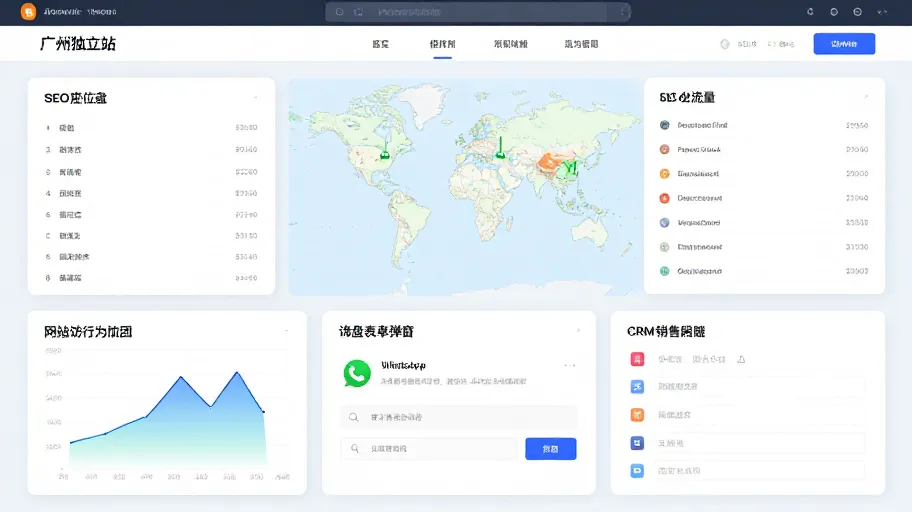Image resolution: width=912 pixels, height=512 pixels.
Task: Click the bell icon in the CRM card's first row
Action: tap(741, 360)
